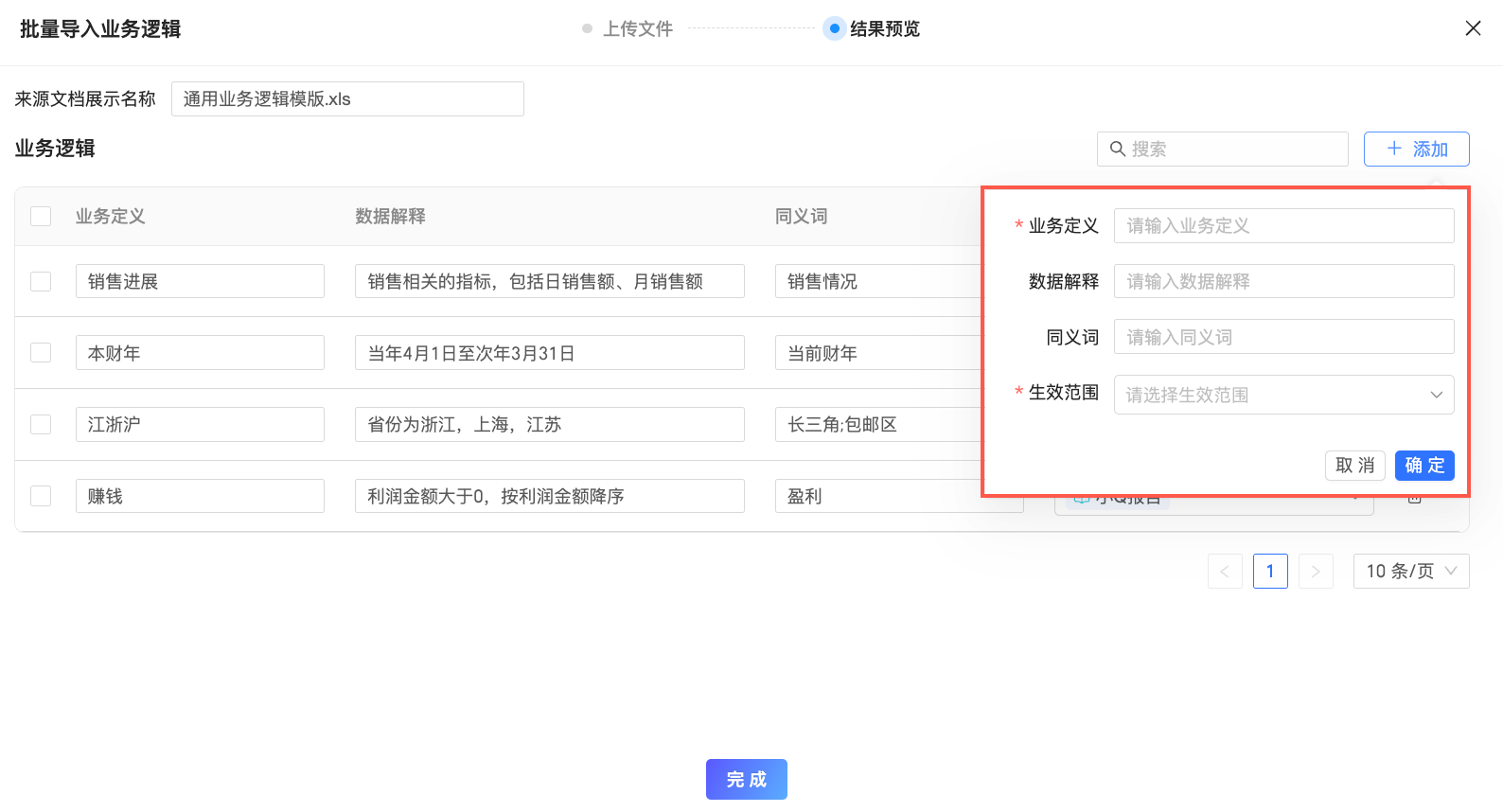Screen dimensions: 1503x812
Task: Click the 业务逻辑 section heading
Action: [55, 149]
